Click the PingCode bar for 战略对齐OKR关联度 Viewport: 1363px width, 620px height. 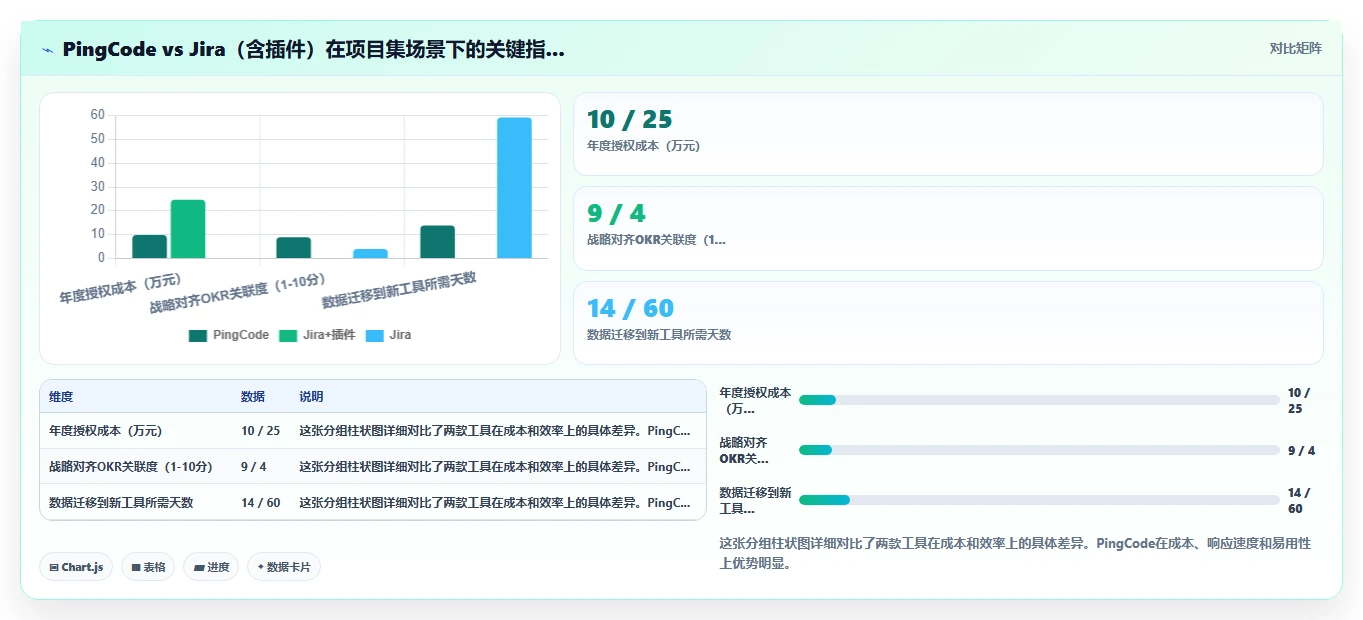tap(294, 248)
